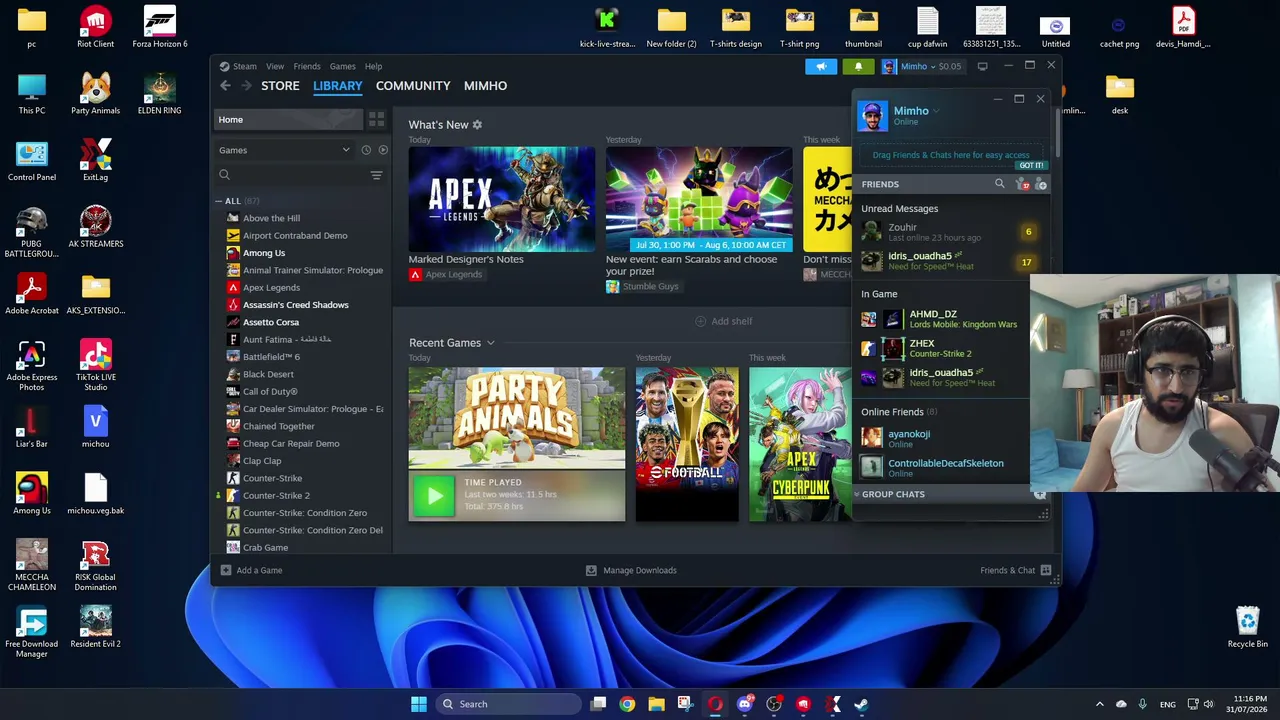
Task: Open Riot Client desktop shortcut
Action: point(95,28)
